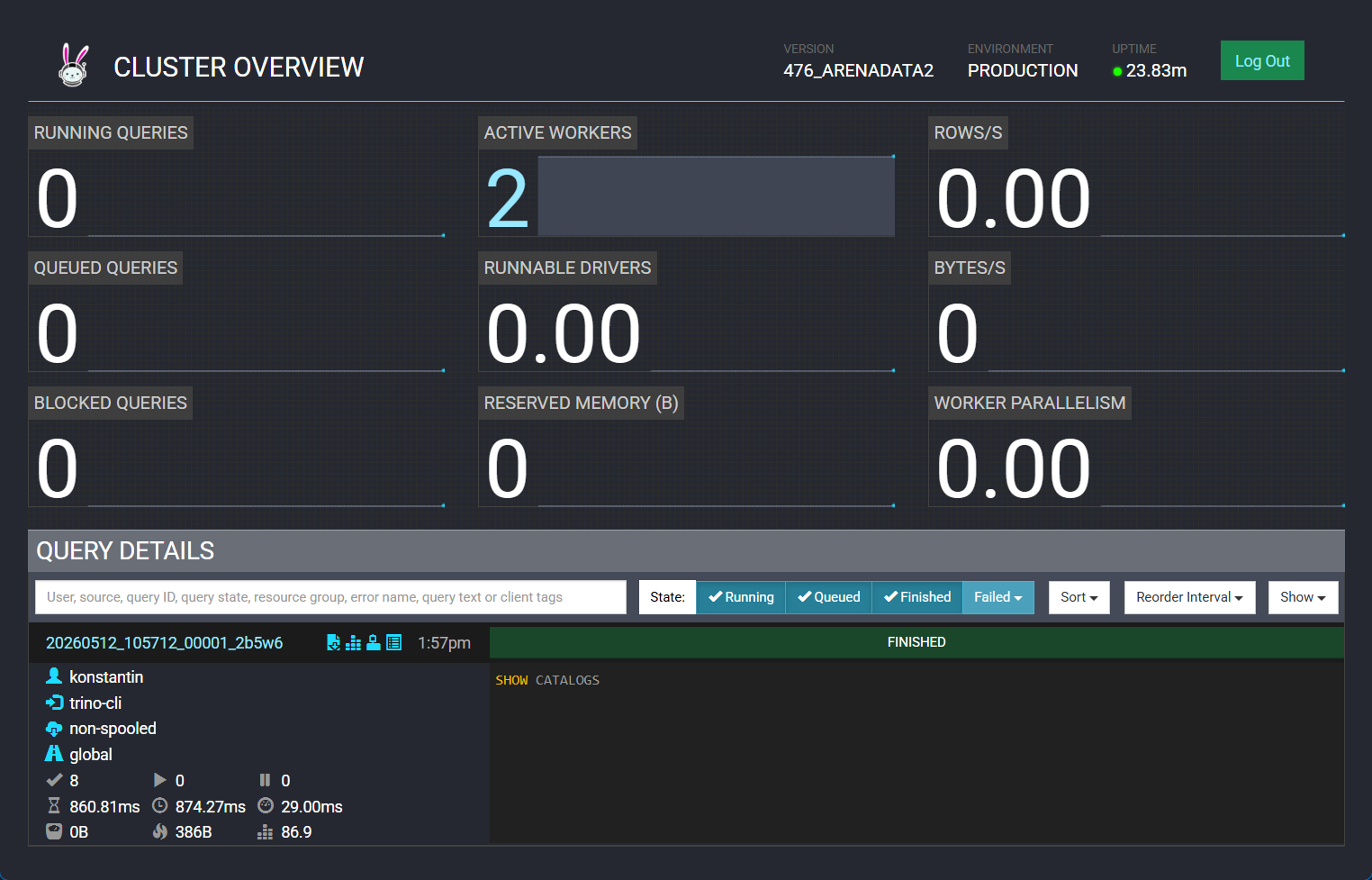Toggle the Finished state filter
Screen dimensions: 1372x880
tap(917, 597)
